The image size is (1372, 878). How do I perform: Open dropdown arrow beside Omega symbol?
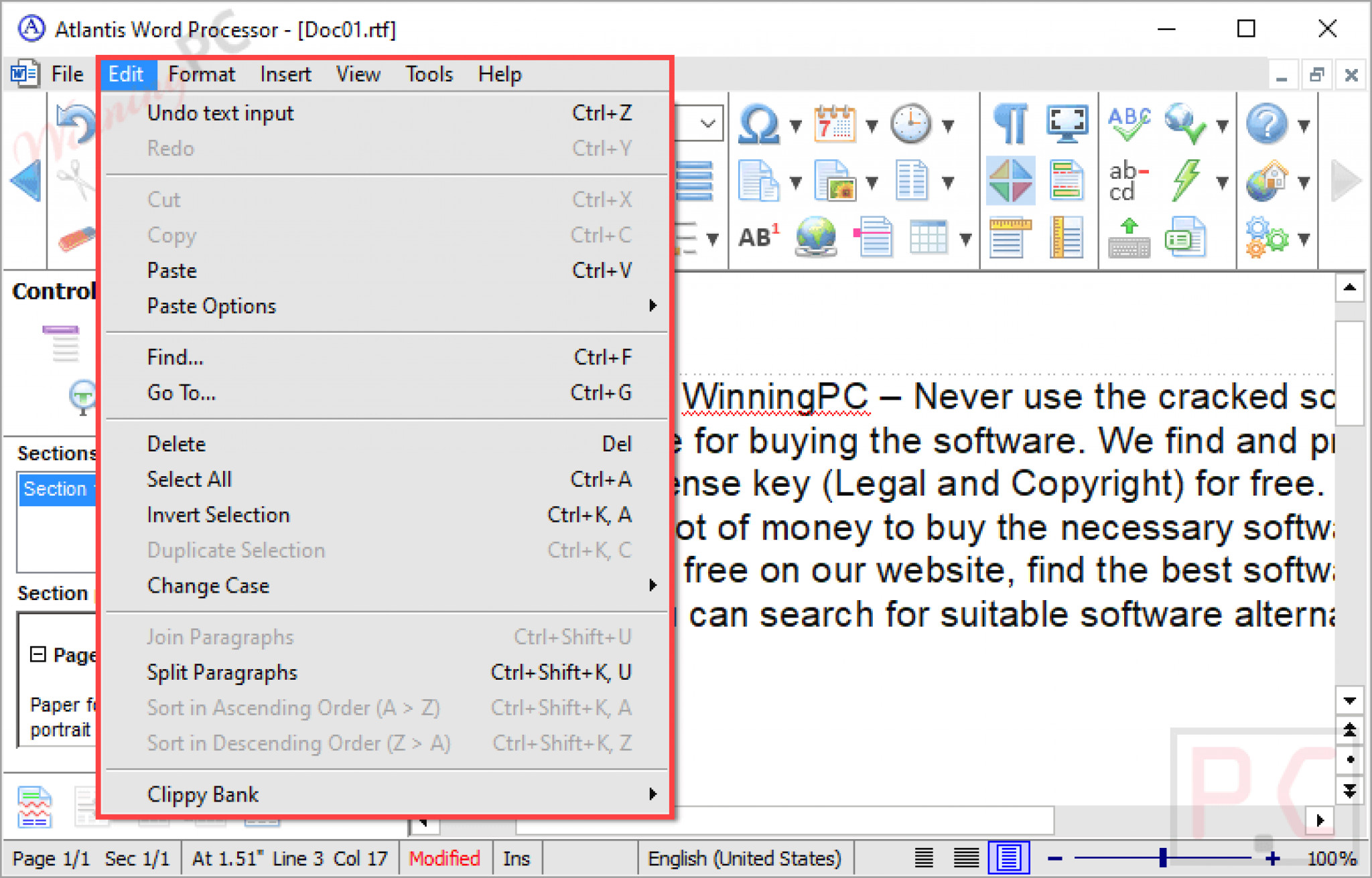(x=796, y=125)
